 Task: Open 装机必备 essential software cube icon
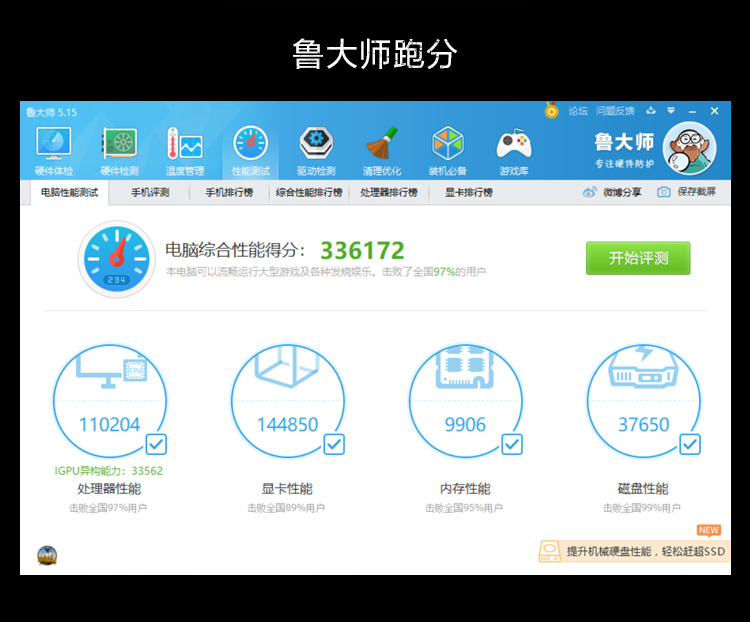[448, 144]
